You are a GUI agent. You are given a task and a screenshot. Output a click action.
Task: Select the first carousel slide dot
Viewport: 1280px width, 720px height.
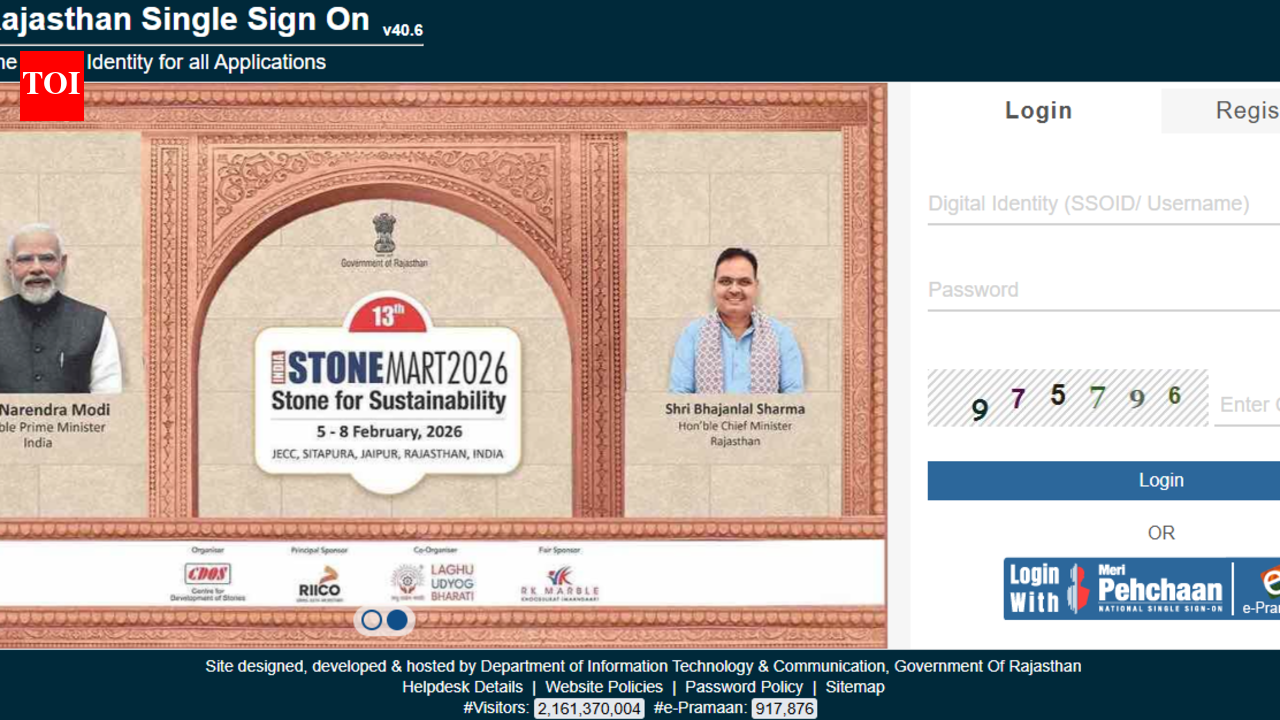coord(371,620)
